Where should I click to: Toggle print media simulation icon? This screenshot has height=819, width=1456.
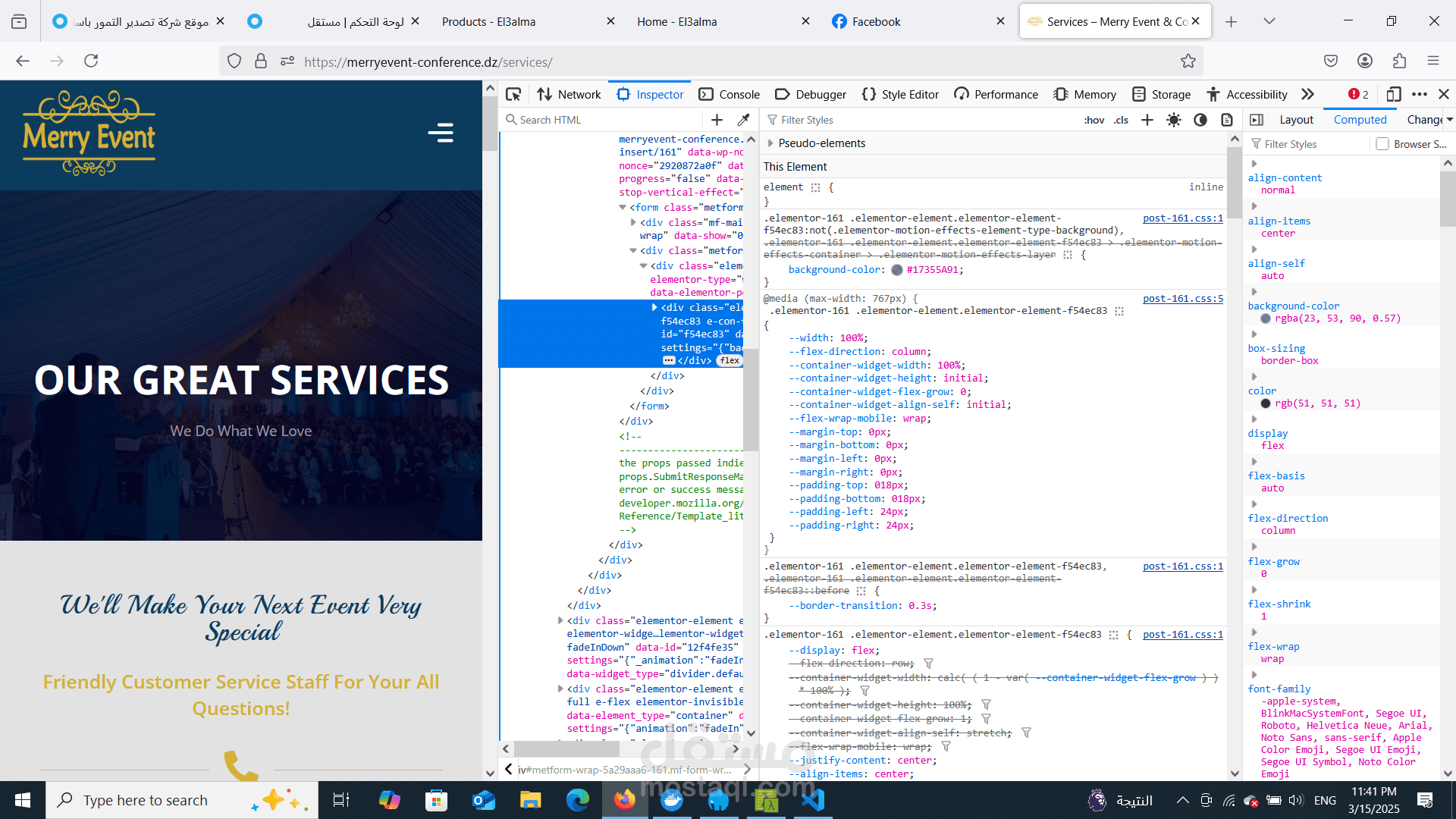coord(1227,120)
